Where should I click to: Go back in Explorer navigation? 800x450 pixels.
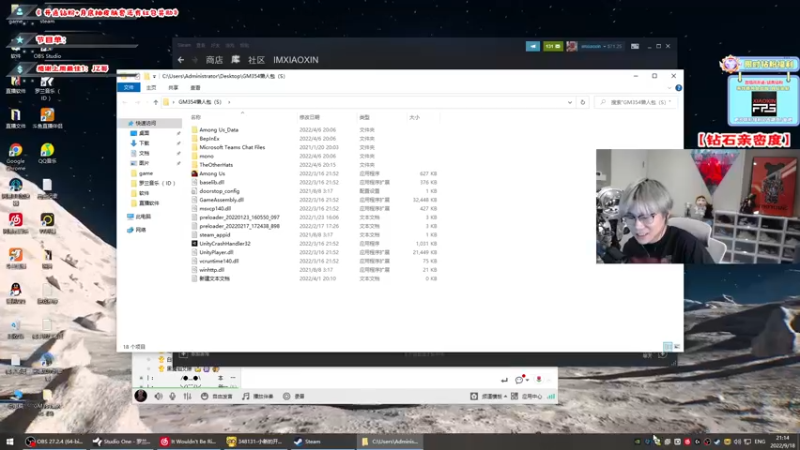[125, 102]
